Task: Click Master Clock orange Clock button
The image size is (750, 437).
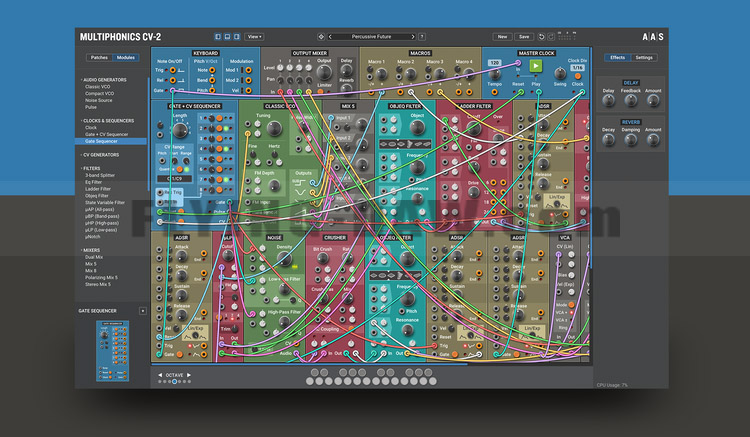Action: (578, 76)
